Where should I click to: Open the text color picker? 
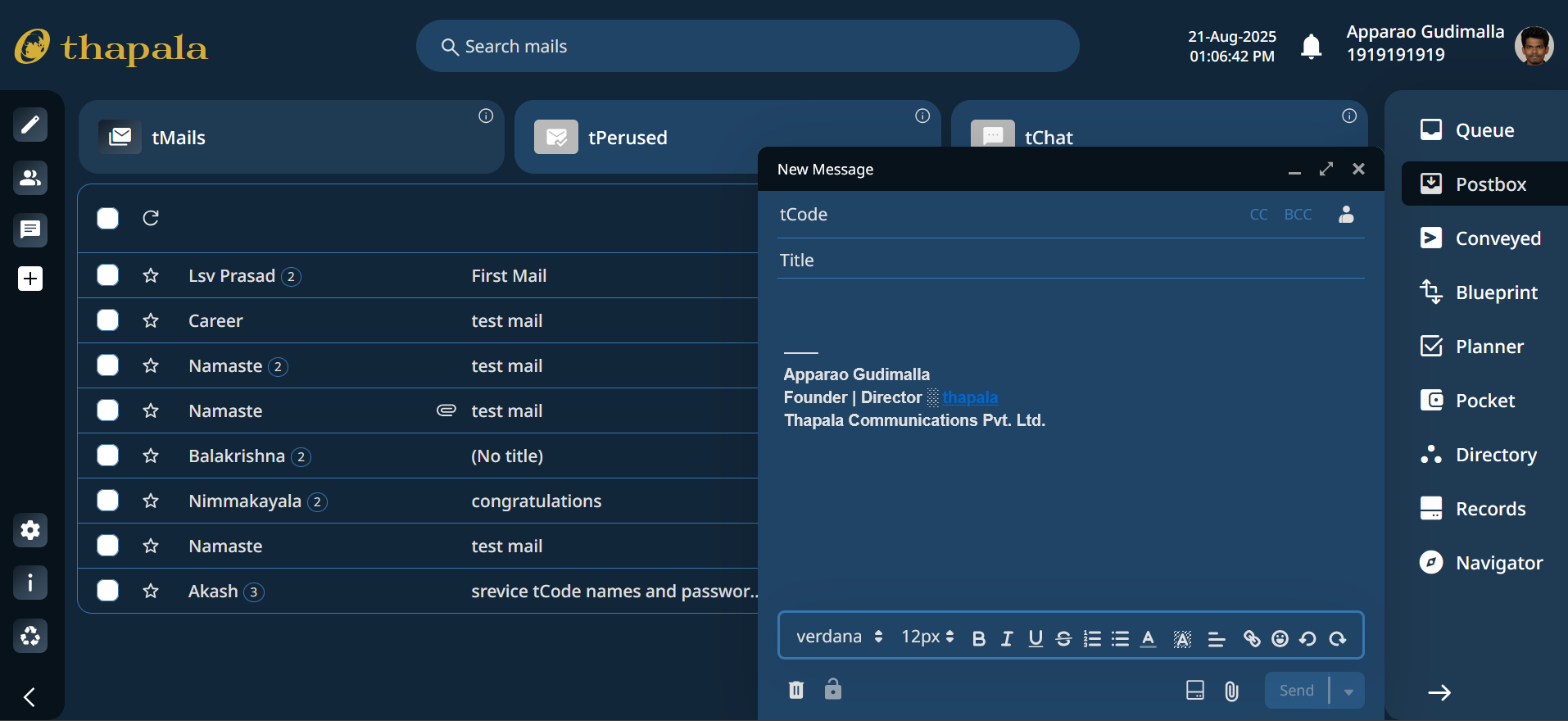click(1149, 639)
